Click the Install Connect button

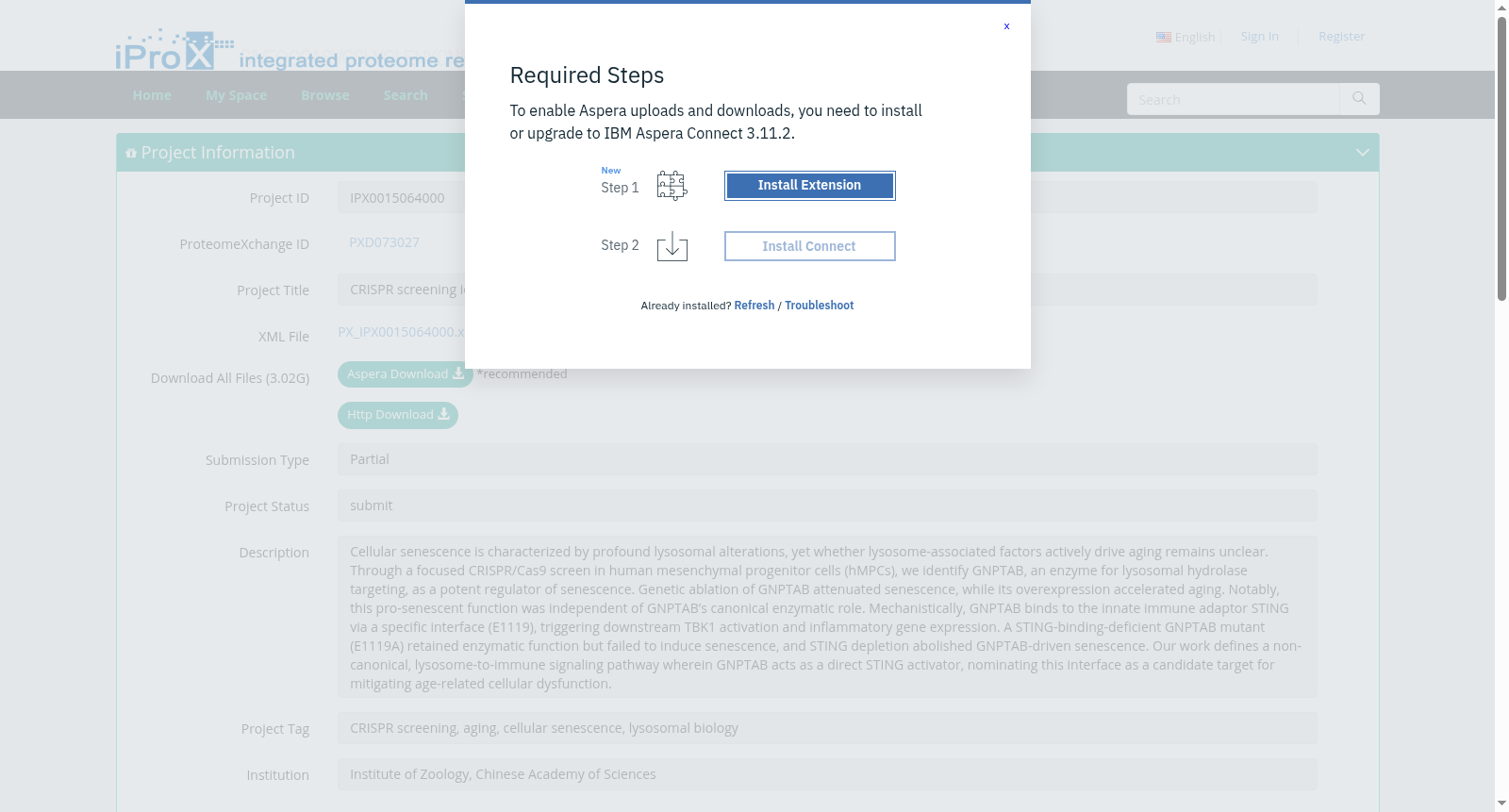809,246
